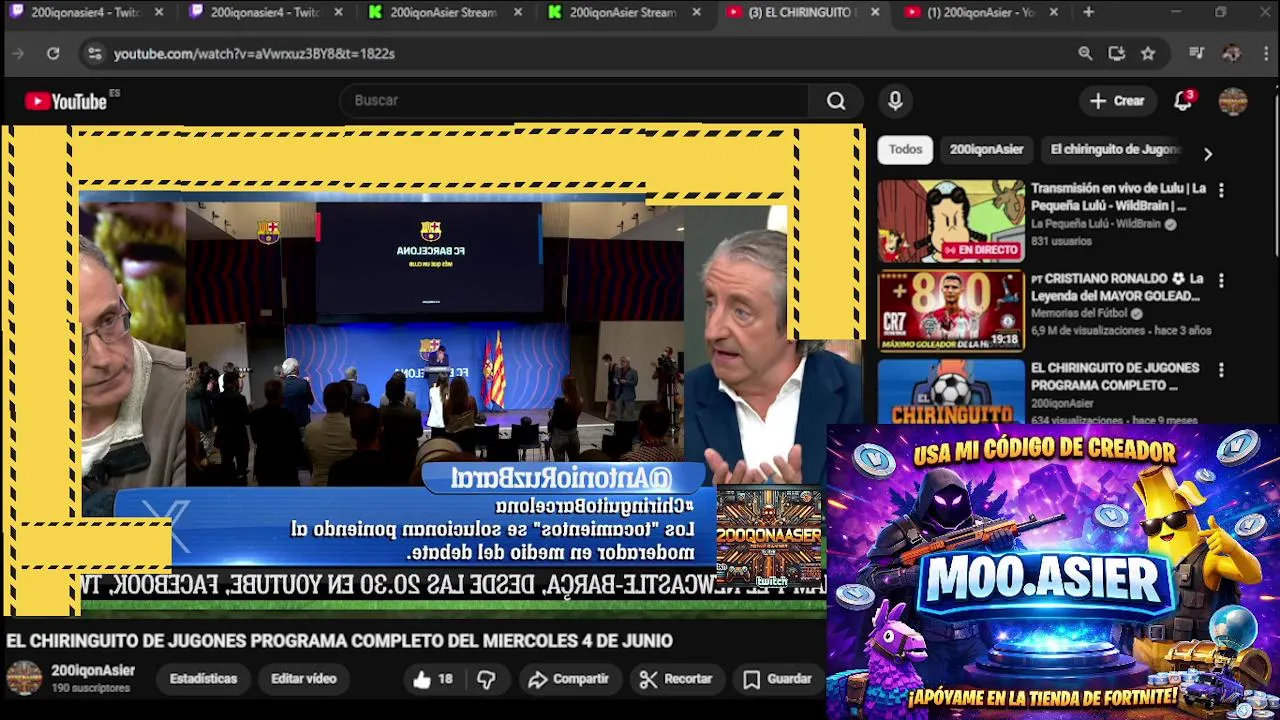
Task: Open the notifications bell
Action: 1183,100
